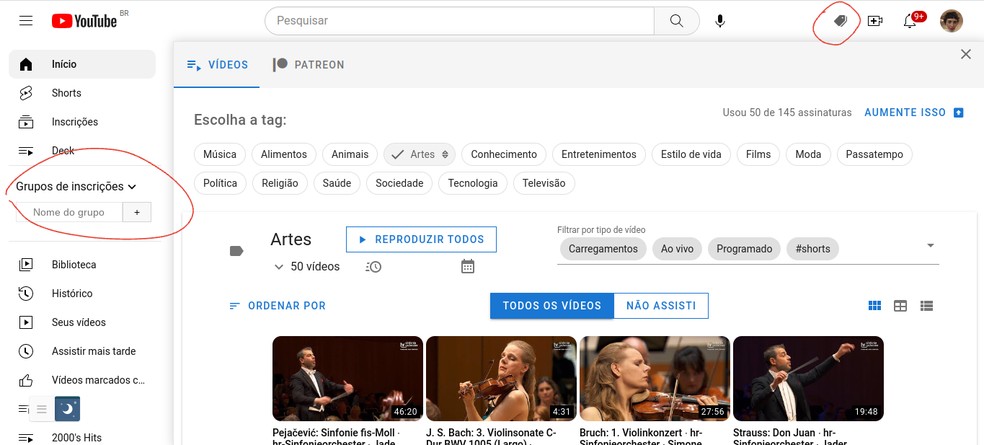This screenshot has width=984, height=445.
Task: Expand the 50 vídeos chevron
Action: (x=279, y=267)
